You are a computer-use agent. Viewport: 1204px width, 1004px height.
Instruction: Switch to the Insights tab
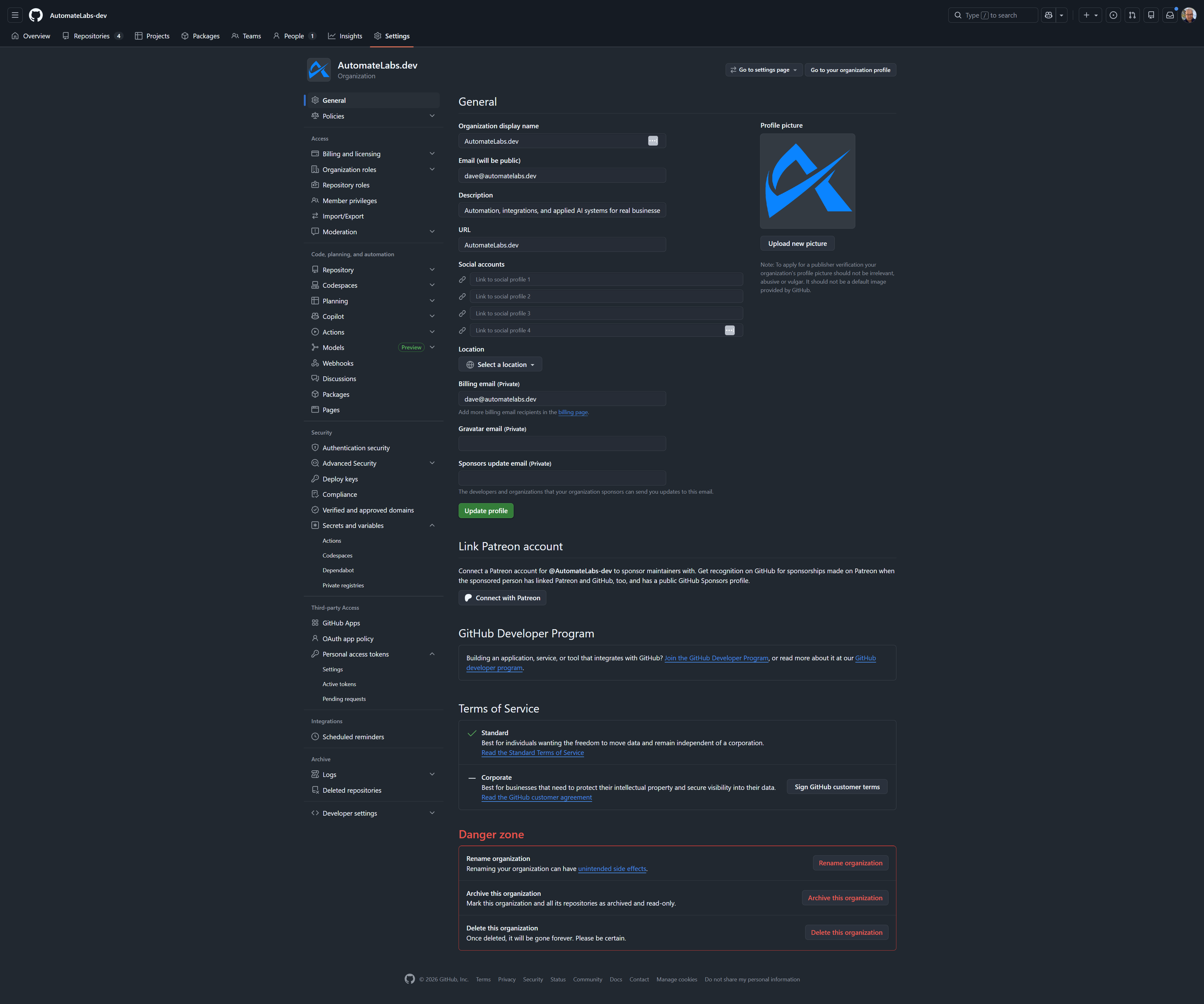coord(345,36)
